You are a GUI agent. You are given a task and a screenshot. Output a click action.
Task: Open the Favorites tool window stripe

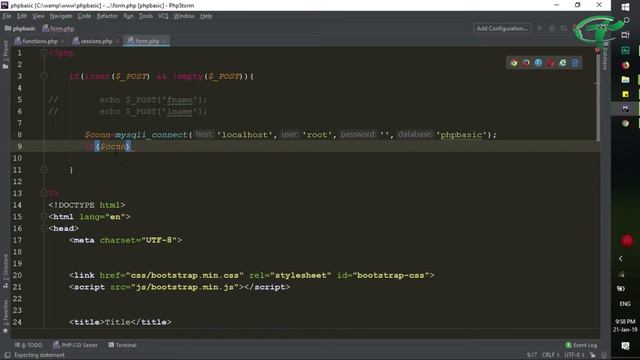[5, 316]
